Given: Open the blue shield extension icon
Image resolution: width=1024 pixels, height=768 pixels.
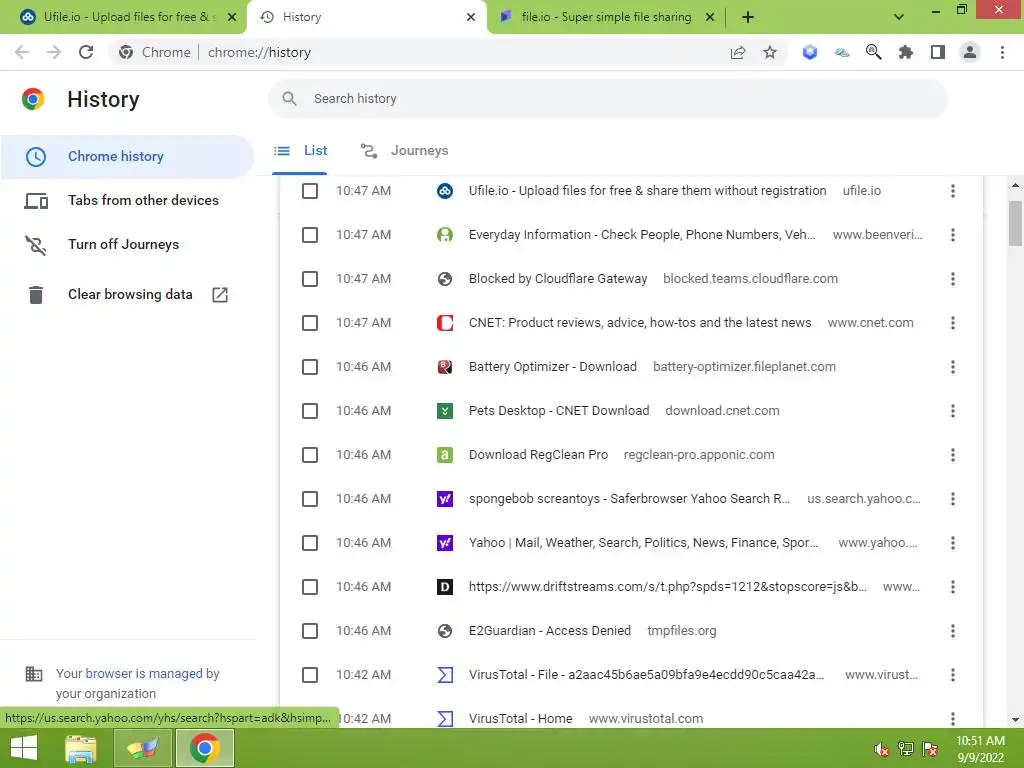Looking at the screenshot, I should 810,52.
